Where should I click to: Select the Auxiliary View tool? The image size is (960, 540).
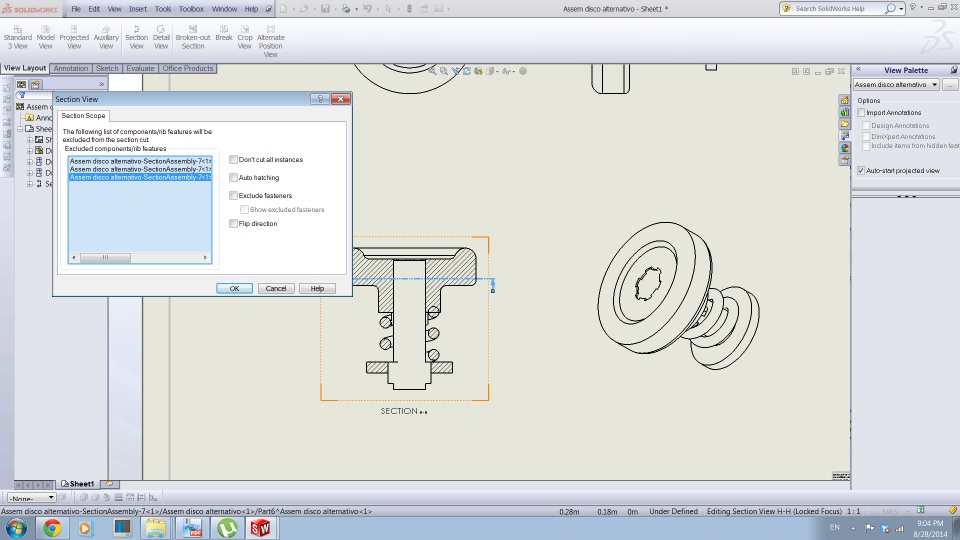tap(106, 37)
